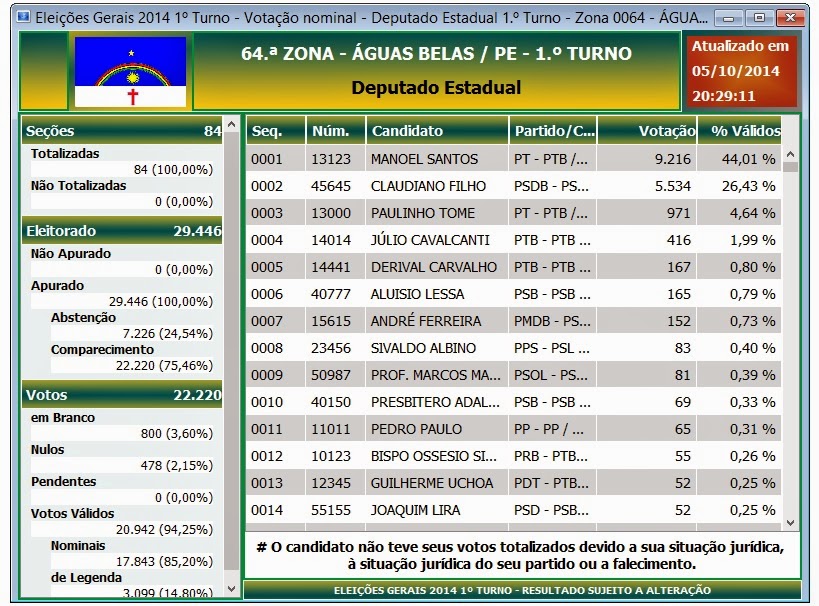Select the PROF. MARCOS MA... candidate row
The height and width of the screenshot is (606, 819).
pyautogui.click(x=514, y=375)
